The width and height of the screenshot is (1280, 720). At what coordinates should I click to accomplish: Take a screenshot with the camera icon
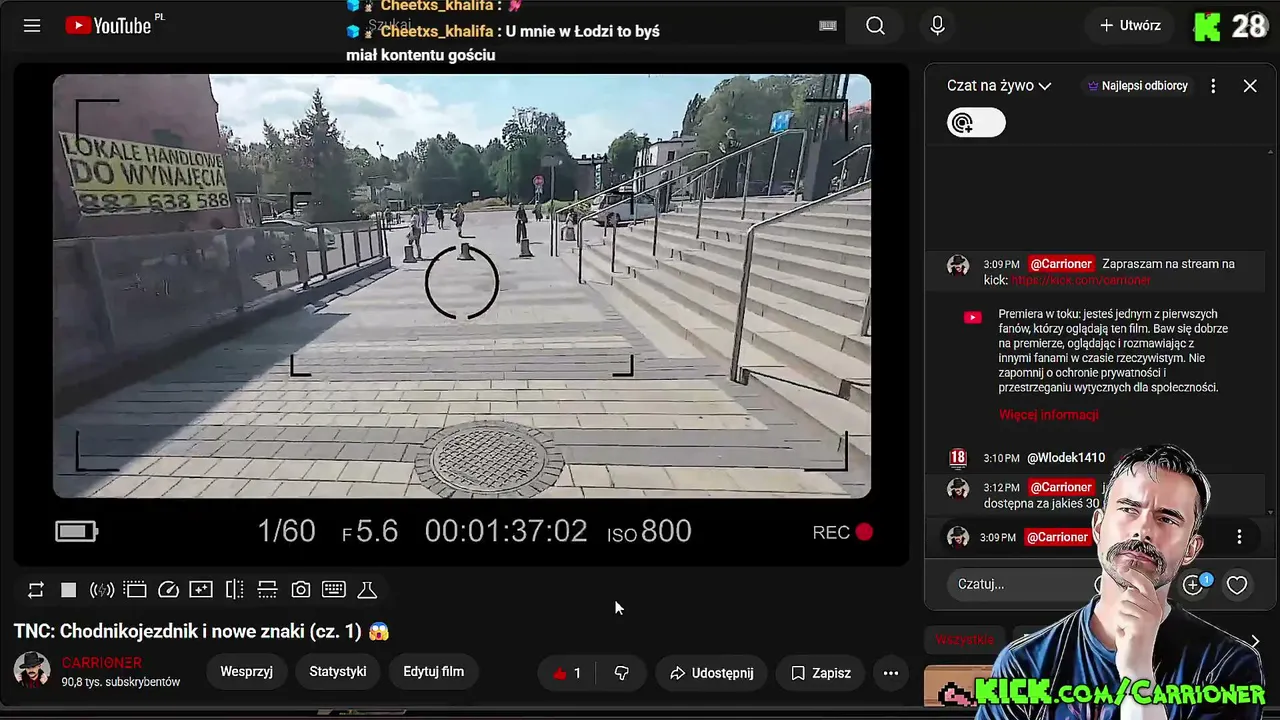[300, 590]
